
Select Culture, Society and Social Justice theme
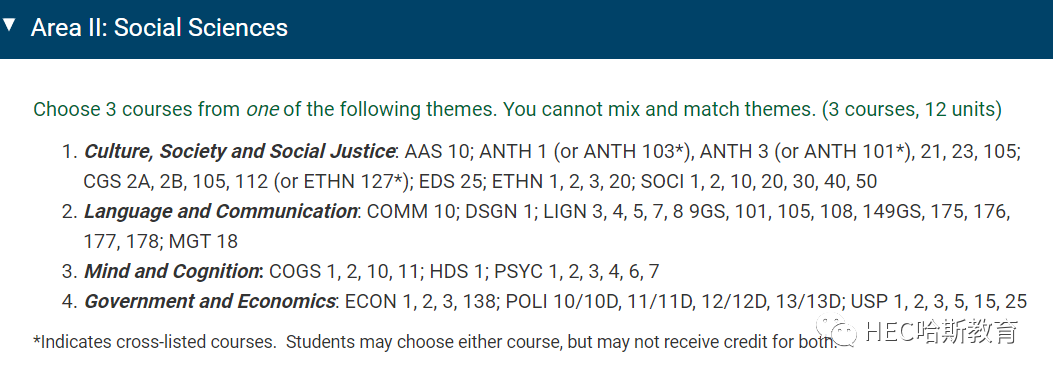point(239,152)
